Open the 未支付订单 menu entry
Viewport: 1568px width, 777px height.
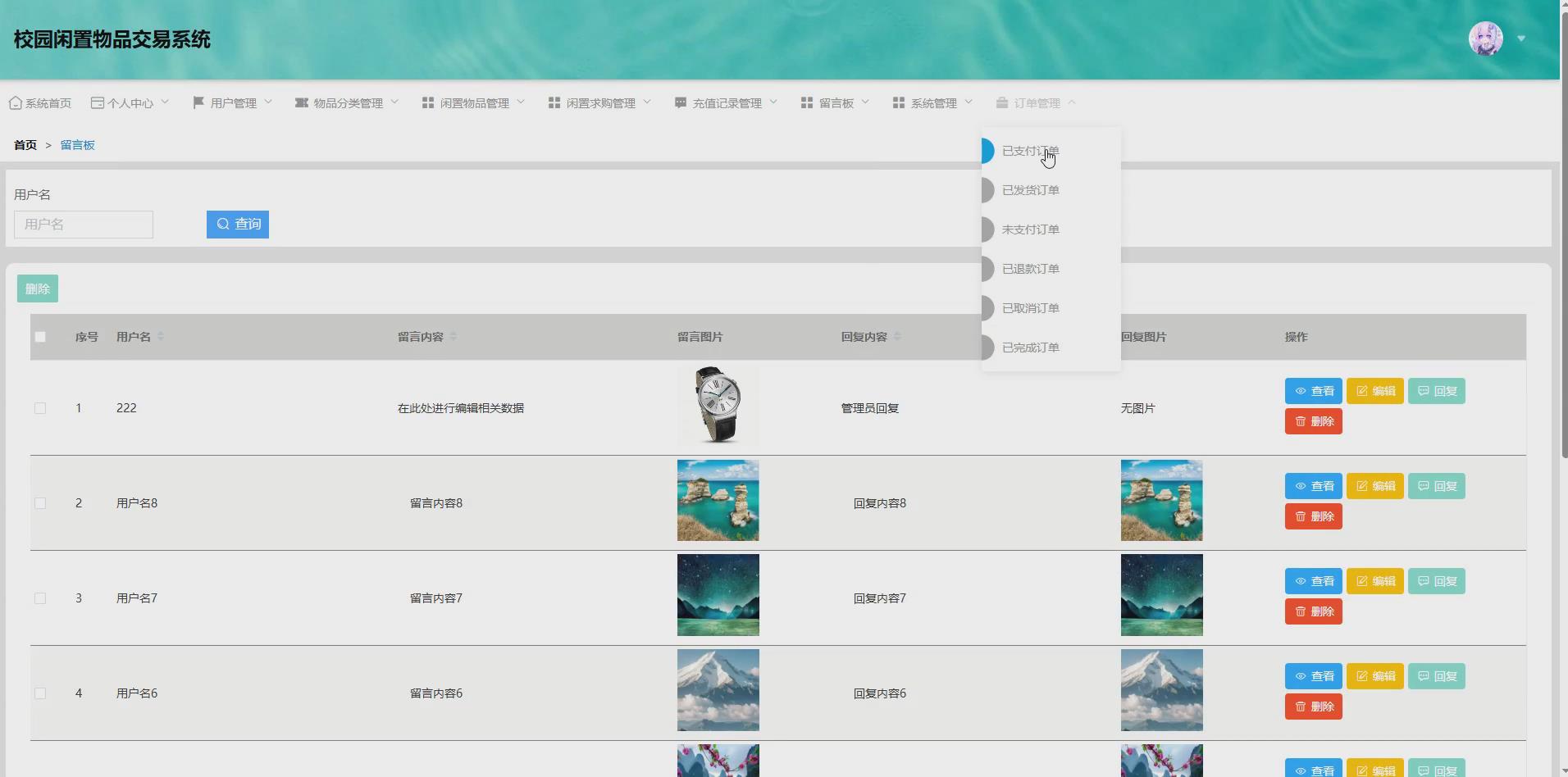(x=1051, y=229)
